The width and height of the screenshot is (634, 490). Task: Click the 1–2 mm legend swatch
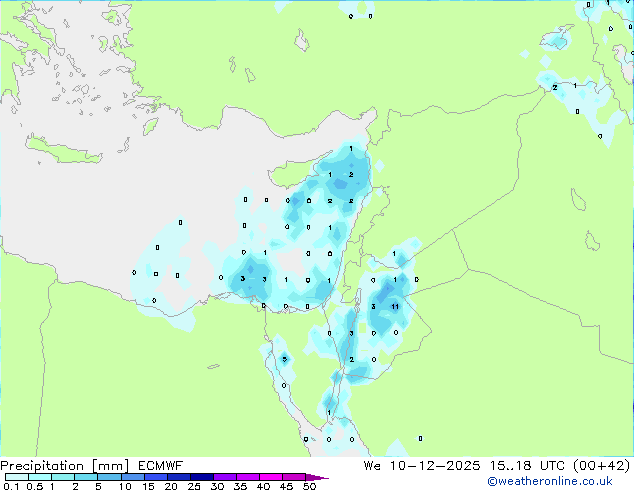pos(63,477)
